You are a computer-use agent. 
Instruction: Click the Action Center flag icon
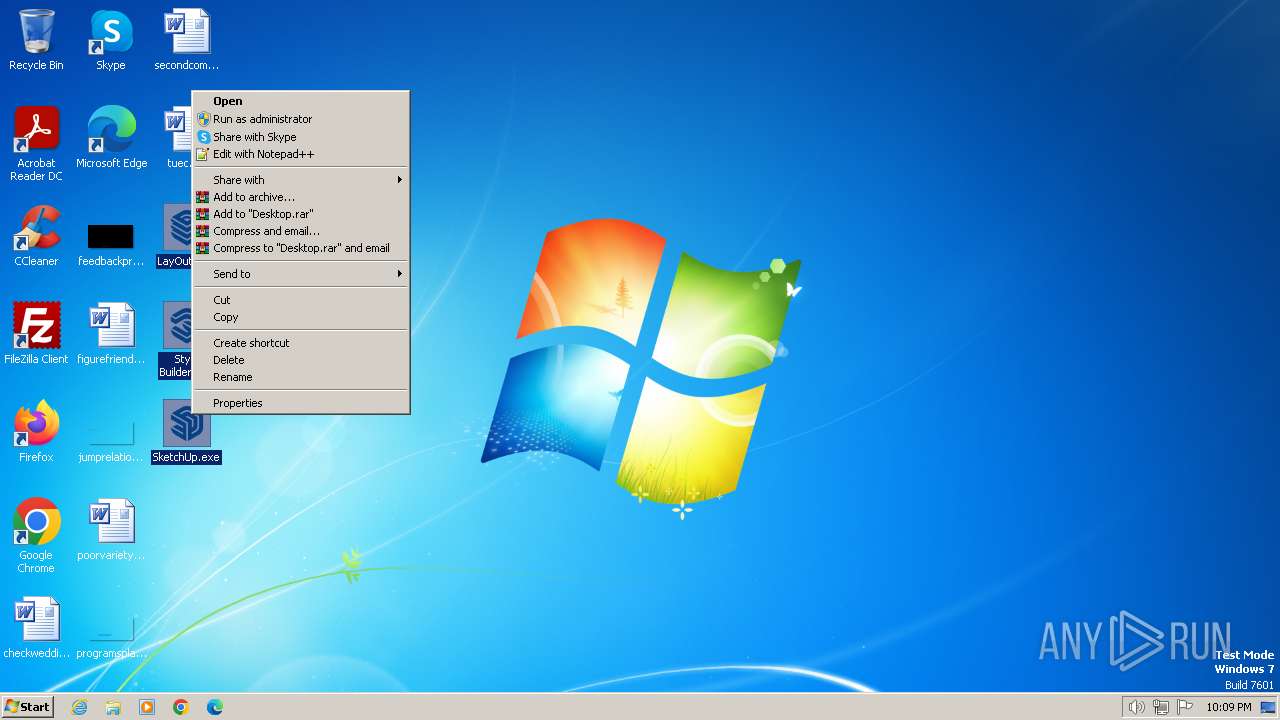1186,707
